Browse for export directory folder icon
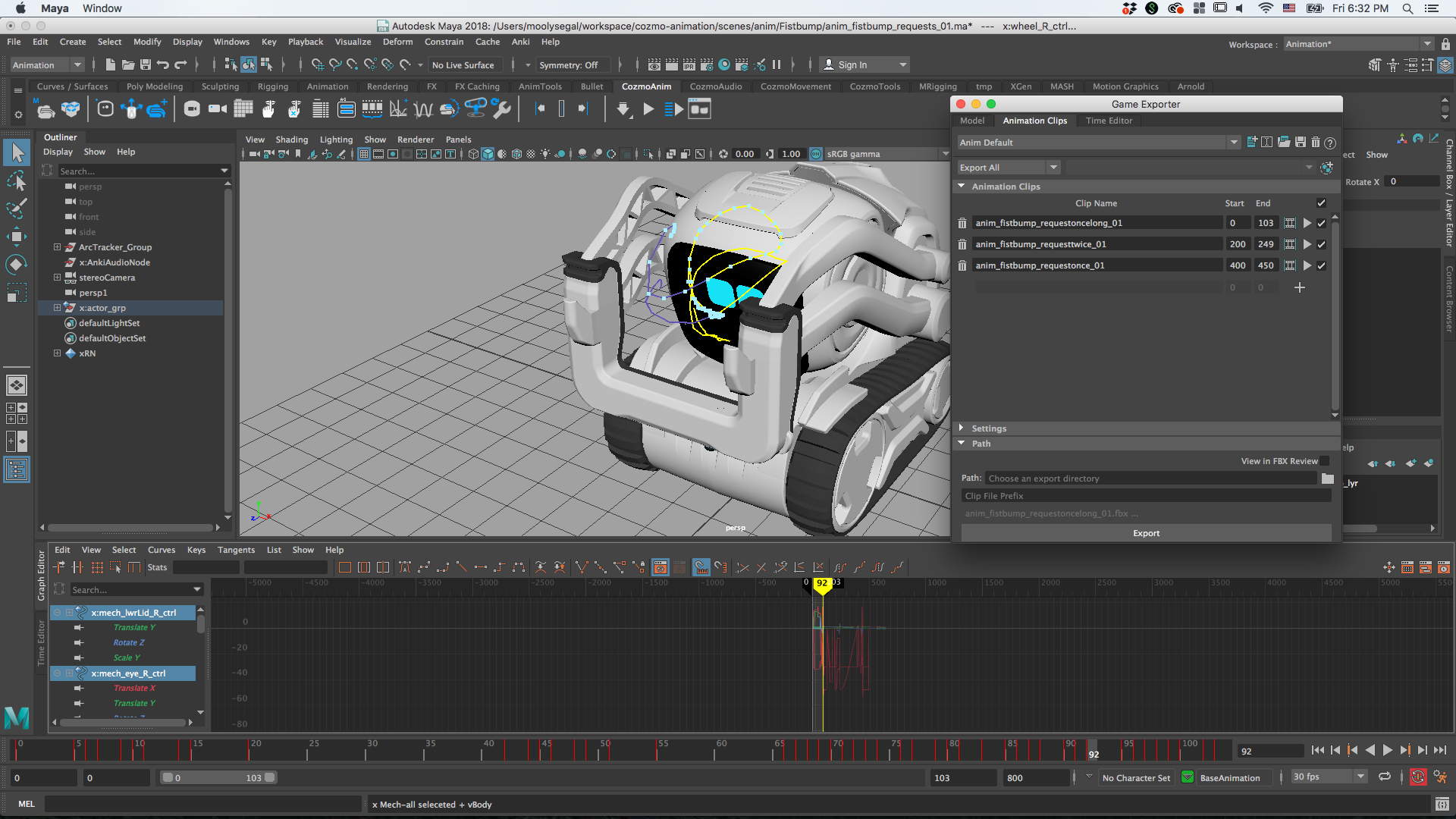 [x=1327, y=479]
